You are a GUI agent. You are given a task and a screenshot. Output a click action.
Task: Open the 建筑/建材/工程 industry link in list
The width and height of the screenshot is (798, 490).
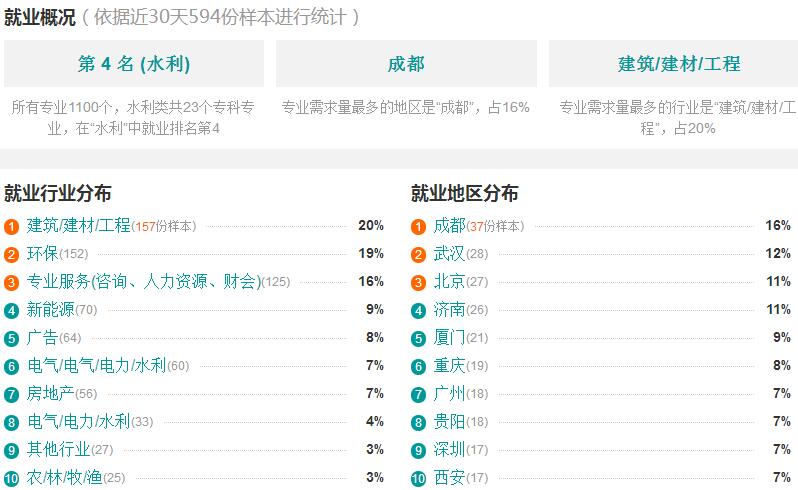coord(78,225)
